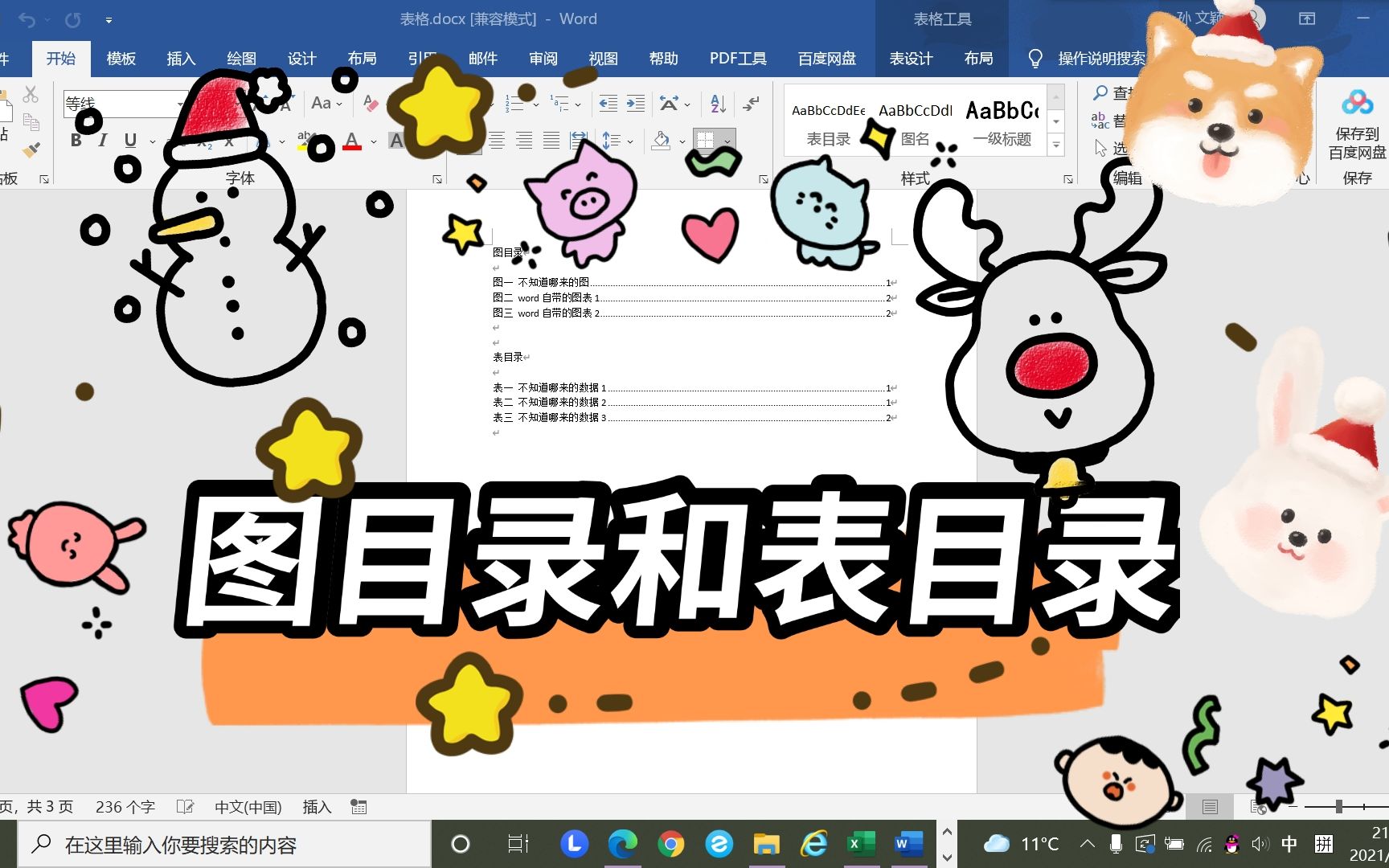Open Excel from the taskbar

click(x=861, y=844)
